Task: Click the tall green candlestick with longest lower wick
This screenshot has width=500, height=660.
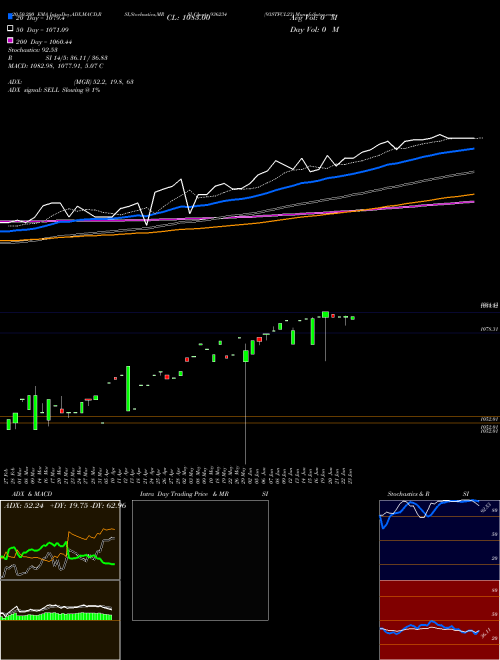Action: [x=246, y=356]
